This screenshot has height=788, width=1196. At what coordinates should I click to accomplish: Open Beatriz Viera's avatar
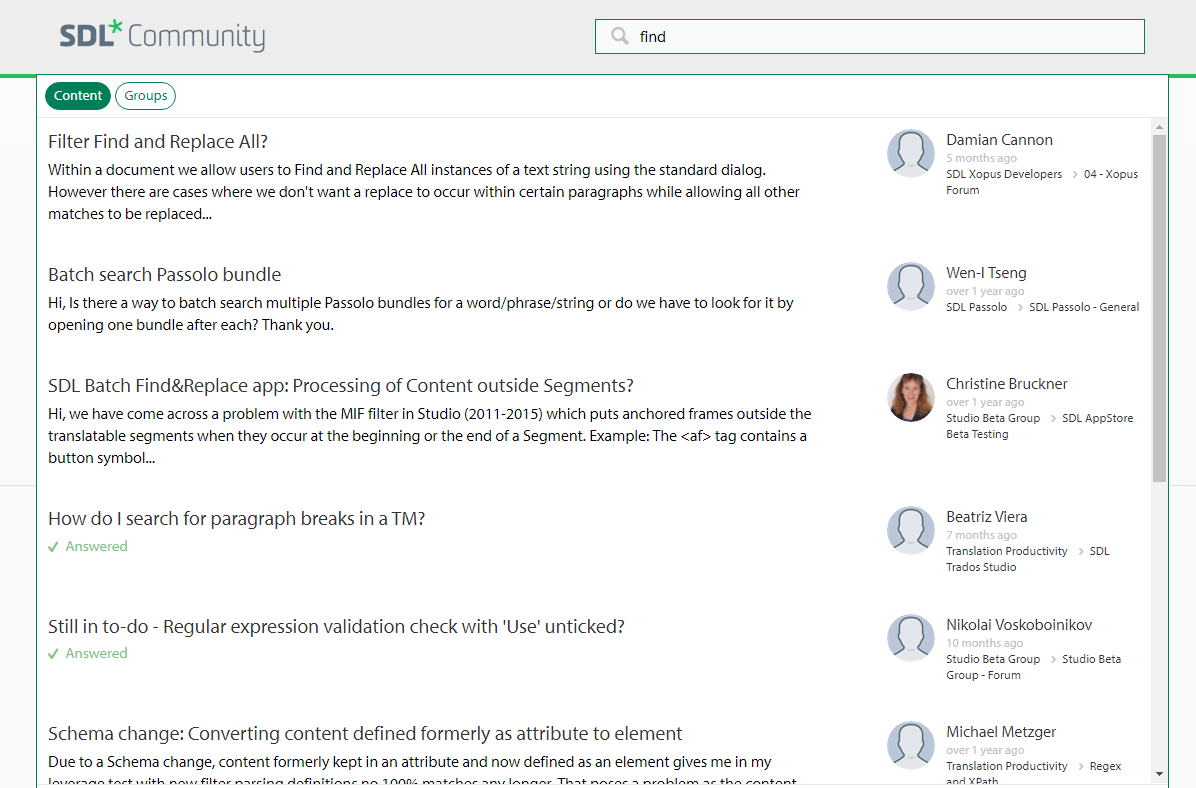[x=910, y=530]
